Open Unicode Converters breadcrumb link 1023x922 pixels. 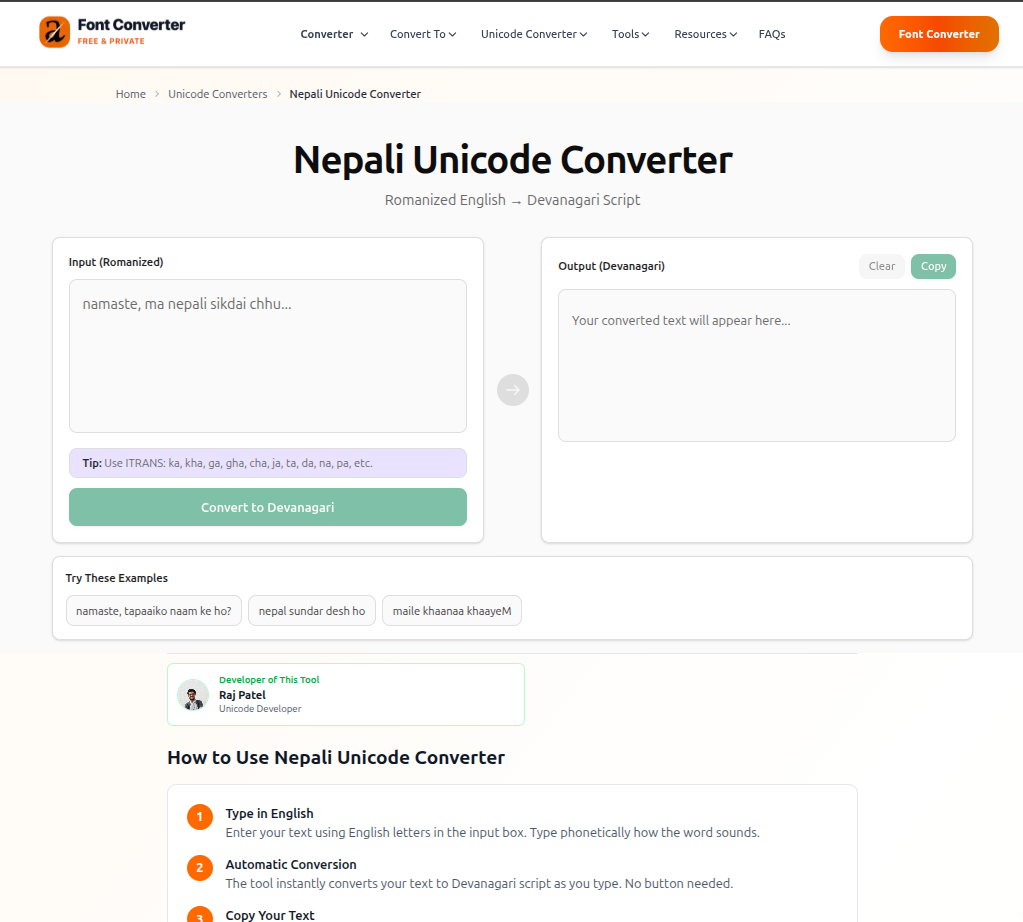[218, 94]
